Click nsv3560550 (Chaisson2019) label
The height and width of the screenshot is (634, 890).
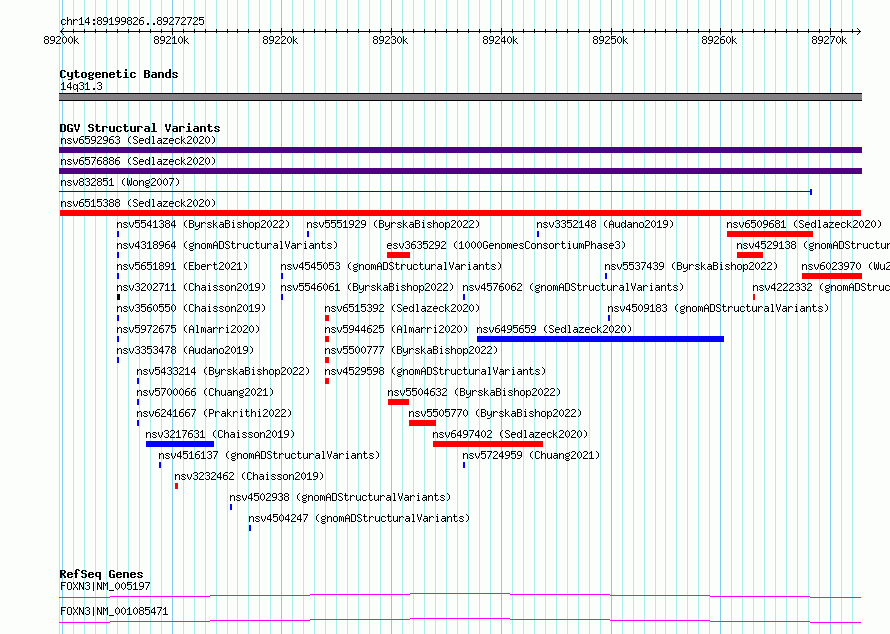point(191,308)
